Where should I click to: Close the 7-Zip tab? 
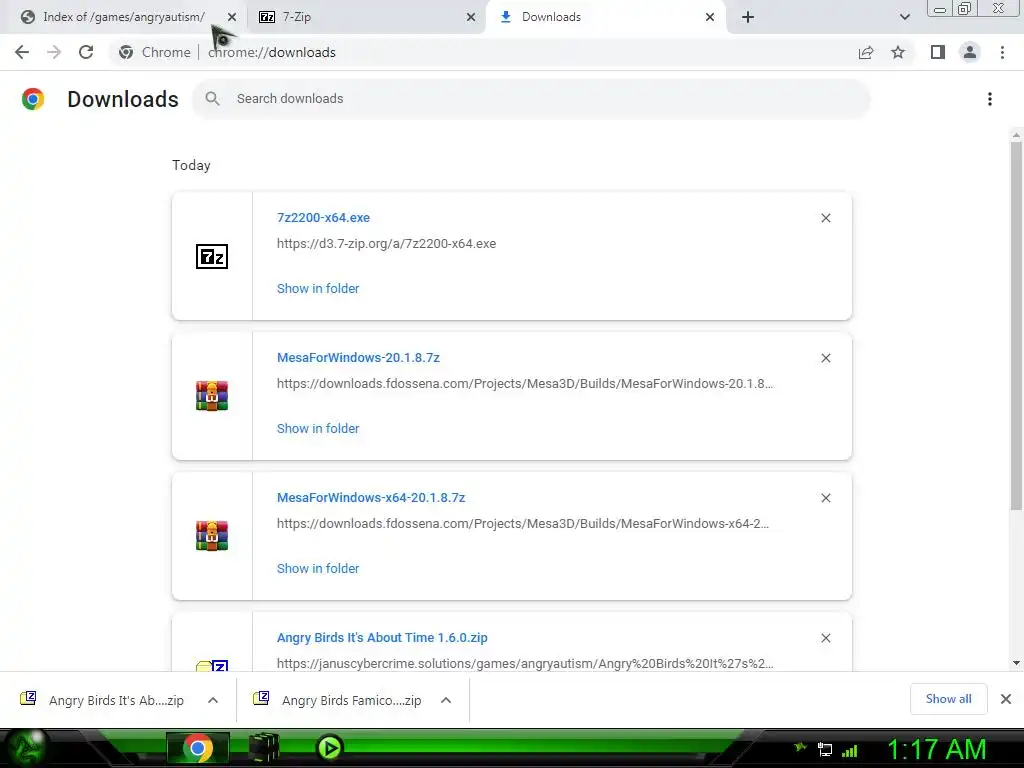tap(471, 17)
